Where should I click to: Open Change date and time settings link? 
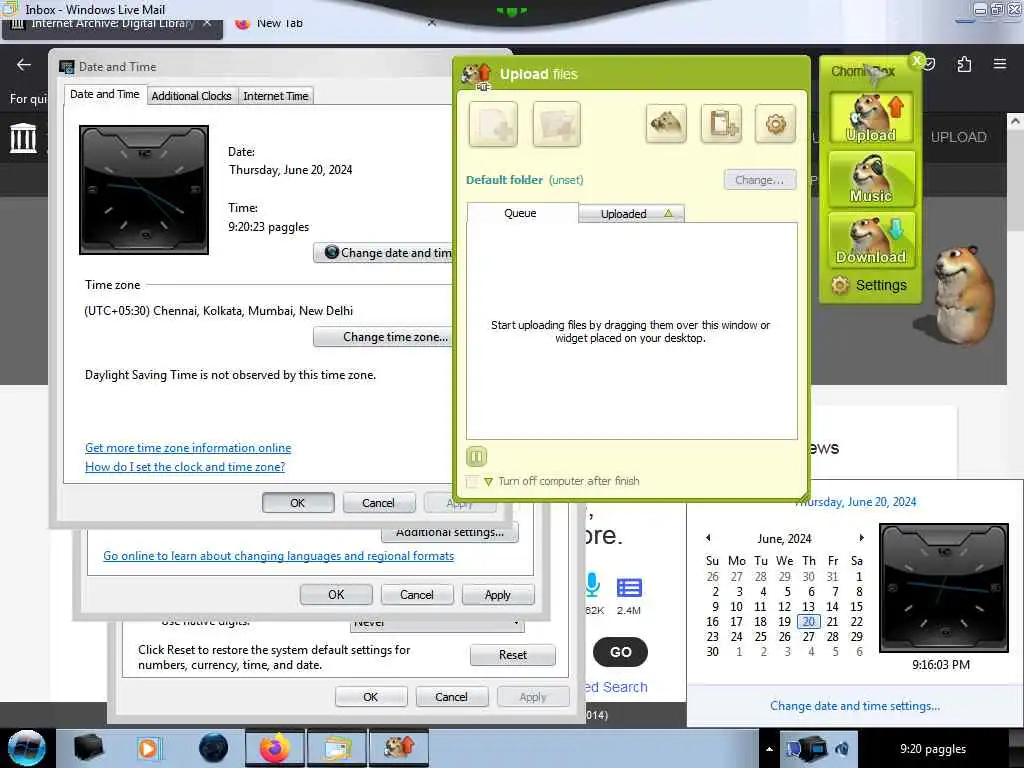pos(855,706)
